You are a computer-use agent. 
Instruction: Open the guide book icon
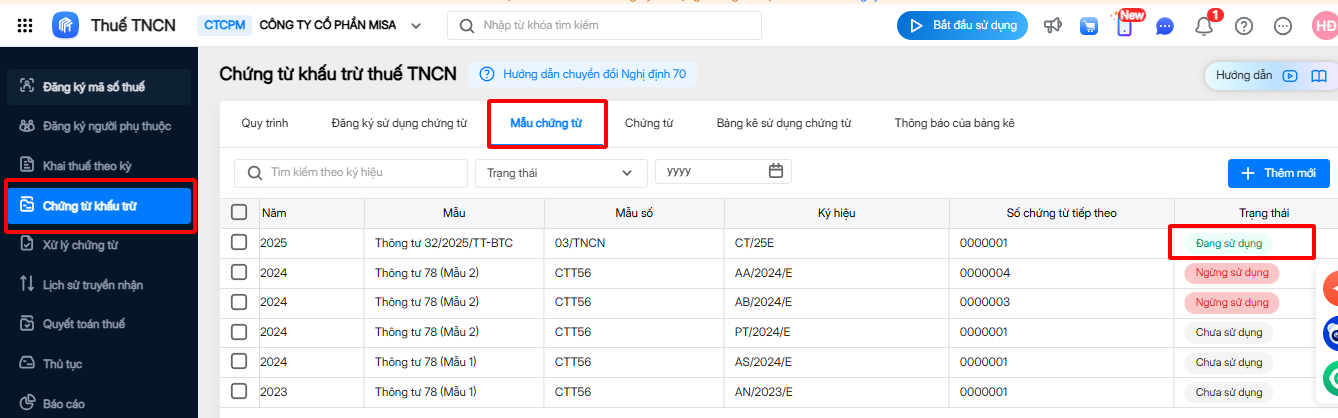tap(1318, 75)
